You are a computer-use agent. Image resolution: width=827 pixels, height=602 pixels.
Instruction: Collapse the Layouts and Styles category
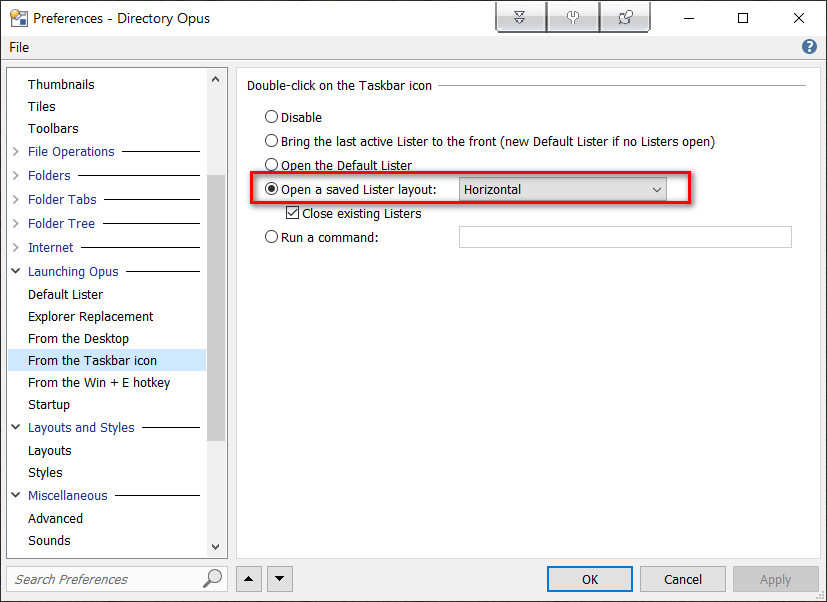pos(16,427)
